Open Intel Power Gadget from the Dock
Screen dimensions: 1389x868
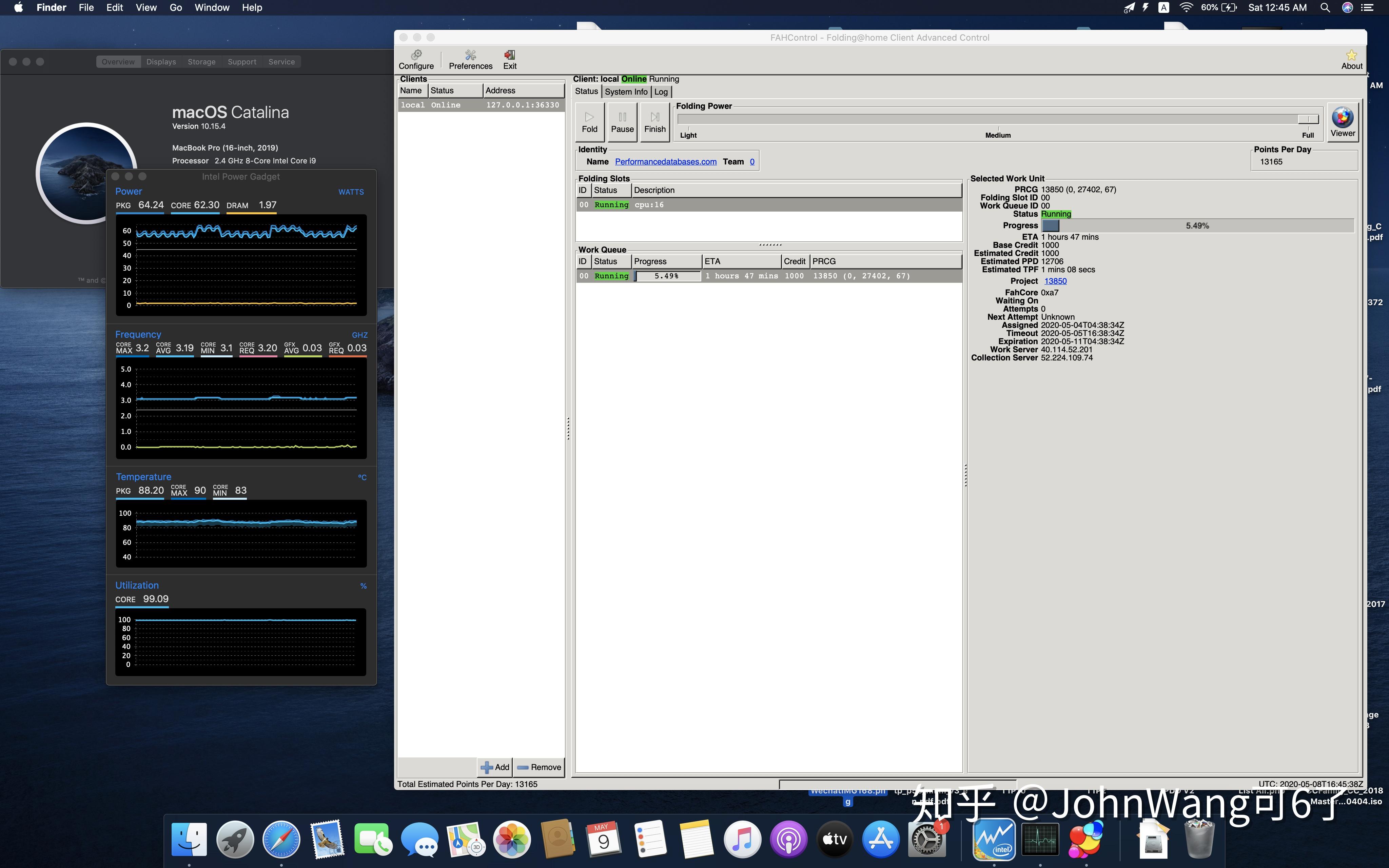tap(994, 839)
